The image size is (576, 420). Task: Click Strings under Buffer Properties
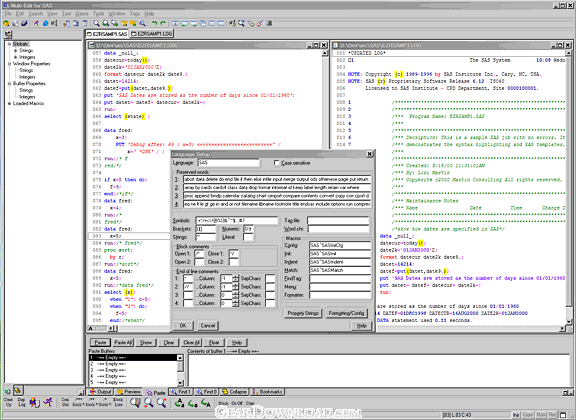pos(26,90)
